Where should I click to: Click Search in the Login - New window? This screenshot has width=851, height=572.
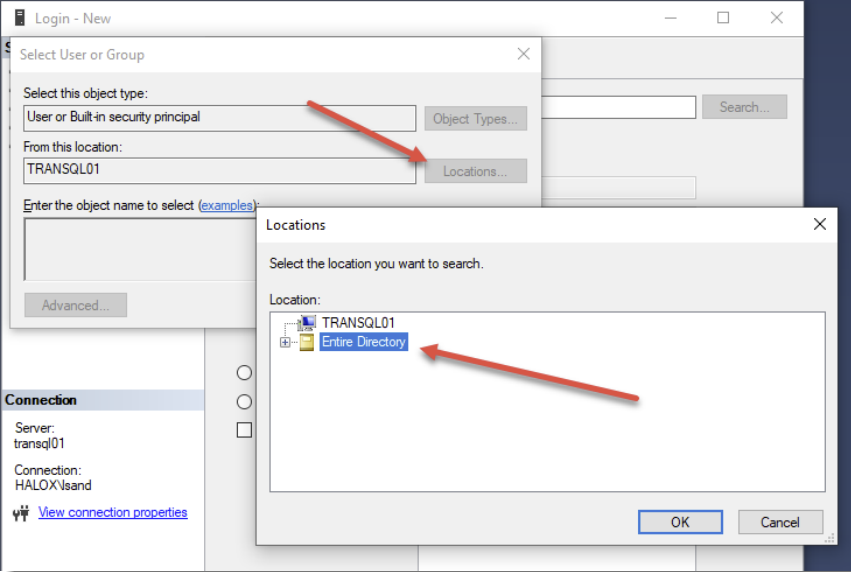coord(744,107)
